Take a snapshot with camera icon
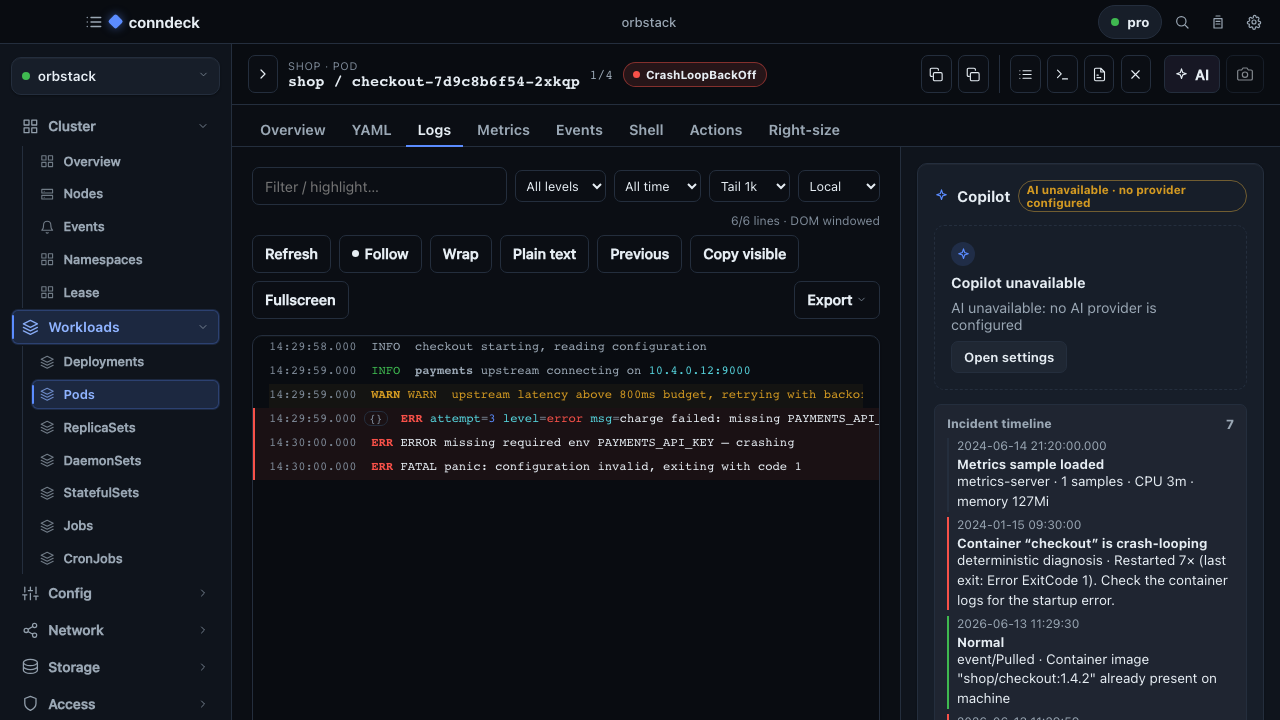 (1245, 75)
